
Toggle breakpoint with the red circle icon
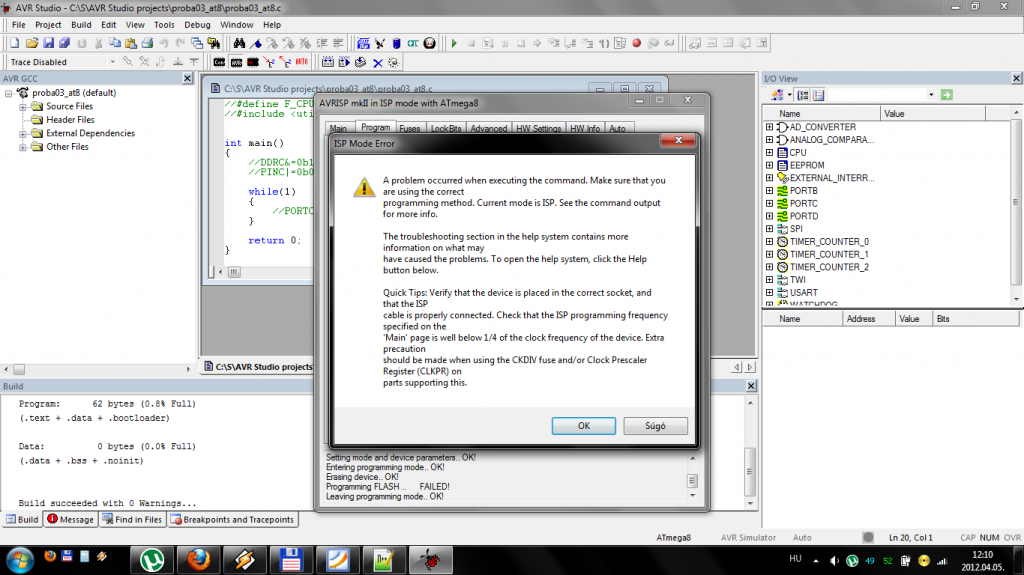[637, 43]
